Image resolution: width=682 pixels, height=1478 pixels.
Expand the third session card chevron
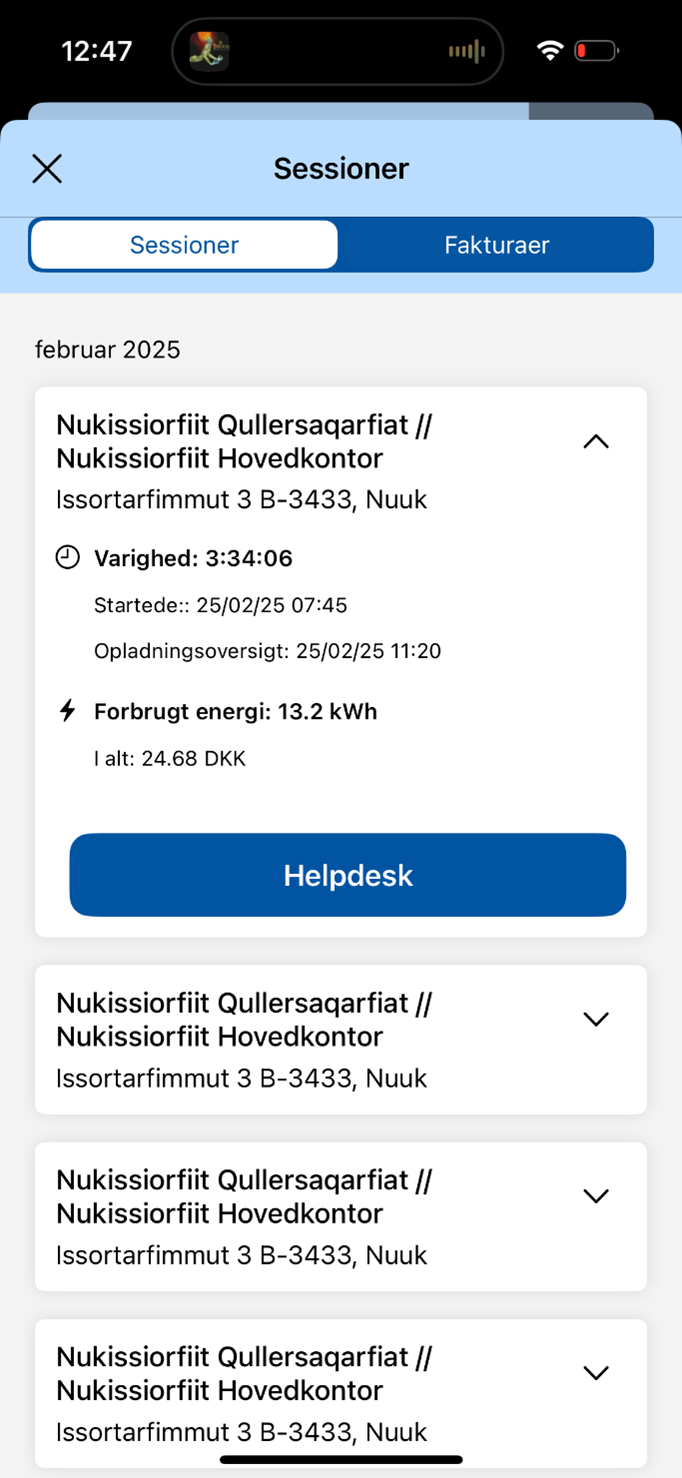(596, 1196)
